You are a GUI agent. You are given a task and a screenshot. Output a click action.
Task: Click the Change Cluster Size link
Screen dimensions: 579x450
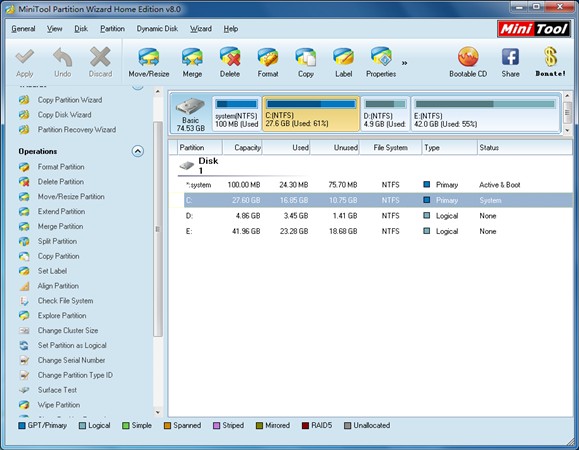pos(68,330)
